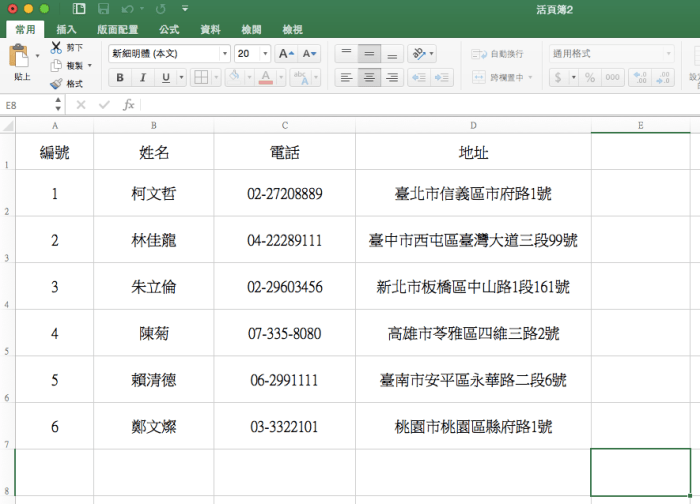Click the formula bar cancel X icon

81,105
